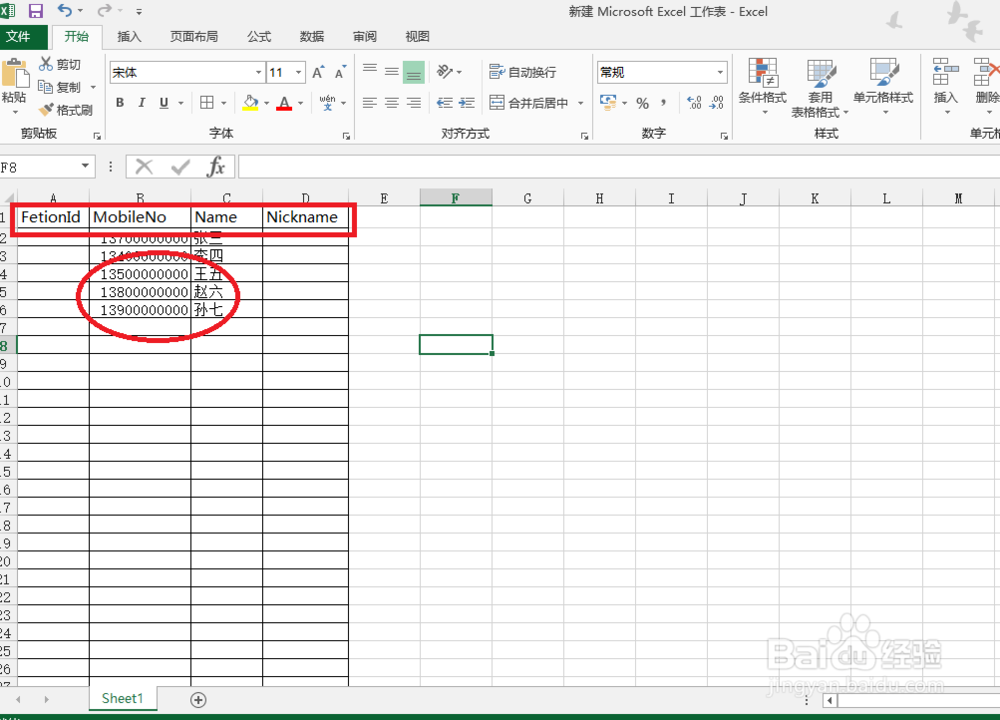
Task: Apply Conditional Formatting (条件格式)
Action: (x=765, y=88)
